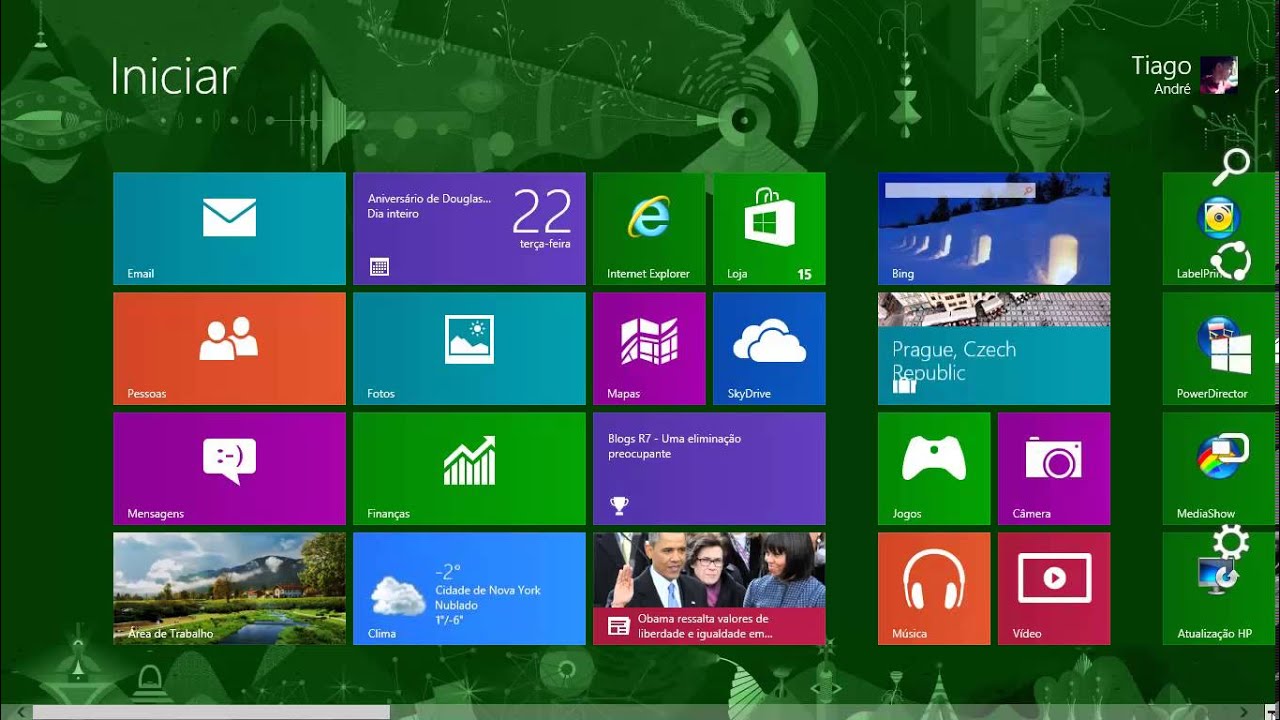Open the Finanças tile
1280x720 pixels.
(x=469, y=469)
